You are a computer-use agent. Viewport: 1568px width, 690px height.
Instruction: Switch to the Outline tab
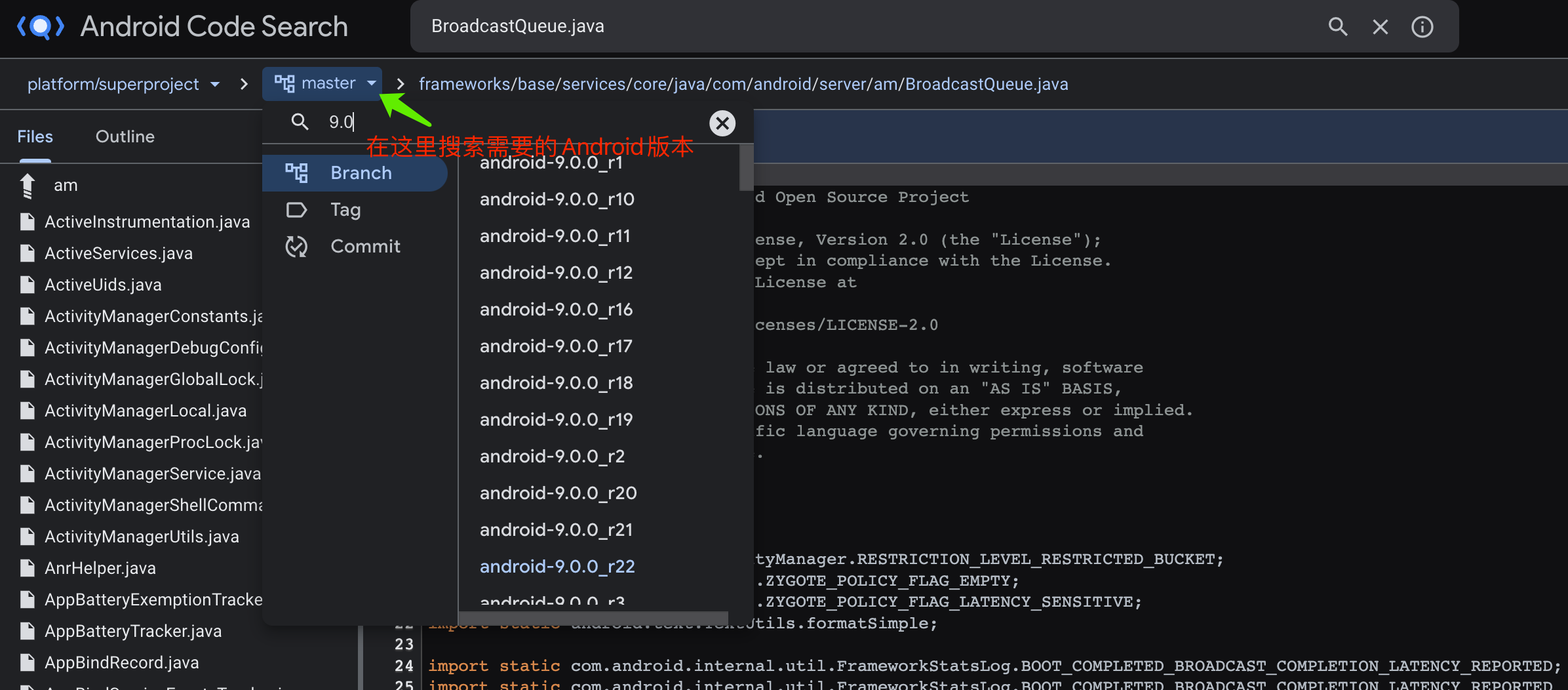point(125,136)
